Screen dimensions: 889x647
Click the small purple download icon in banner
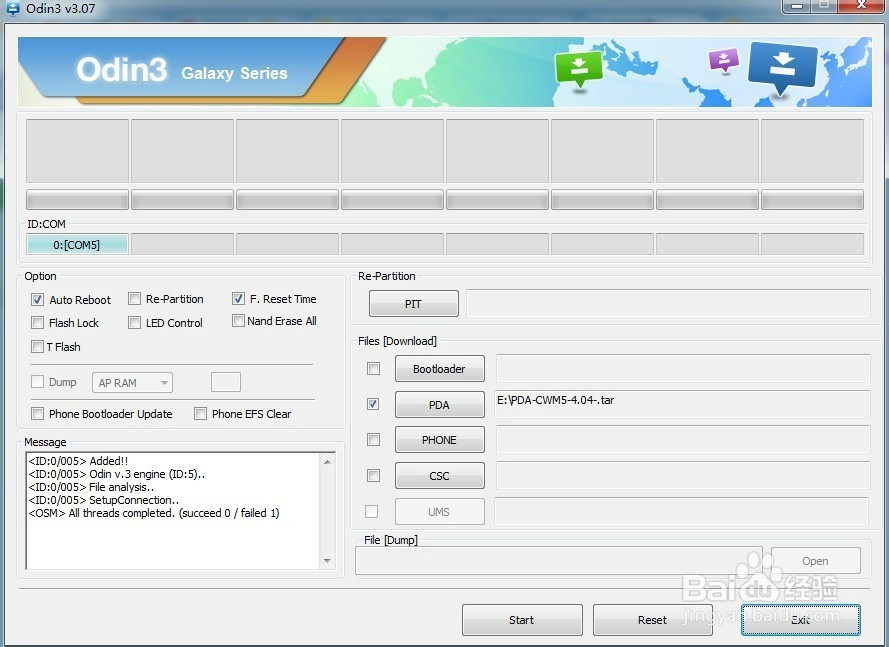point(723,60)
